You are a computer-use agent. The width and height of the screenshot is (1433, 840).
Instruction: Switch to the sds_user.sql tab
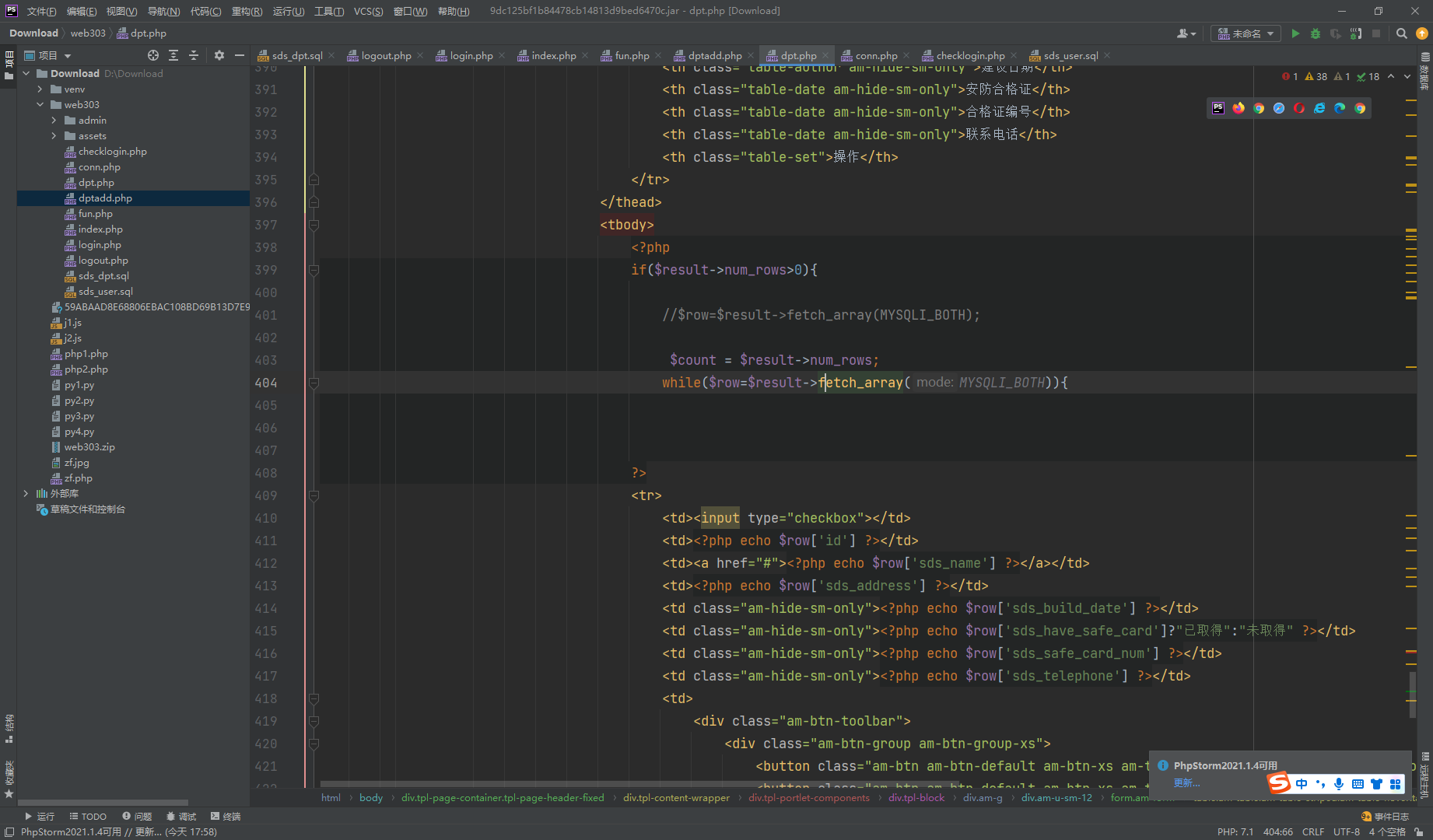pyautogui.click(x=1070, y=55)
